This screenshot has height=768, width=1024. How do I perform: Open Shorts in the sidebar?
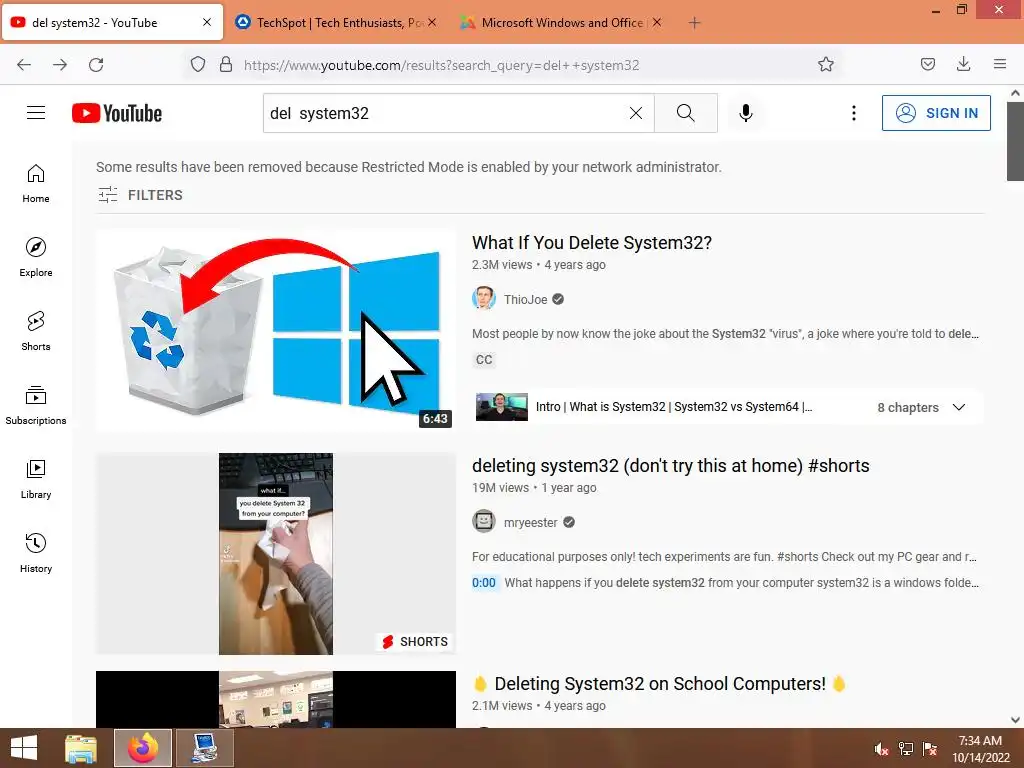[36, 331]
